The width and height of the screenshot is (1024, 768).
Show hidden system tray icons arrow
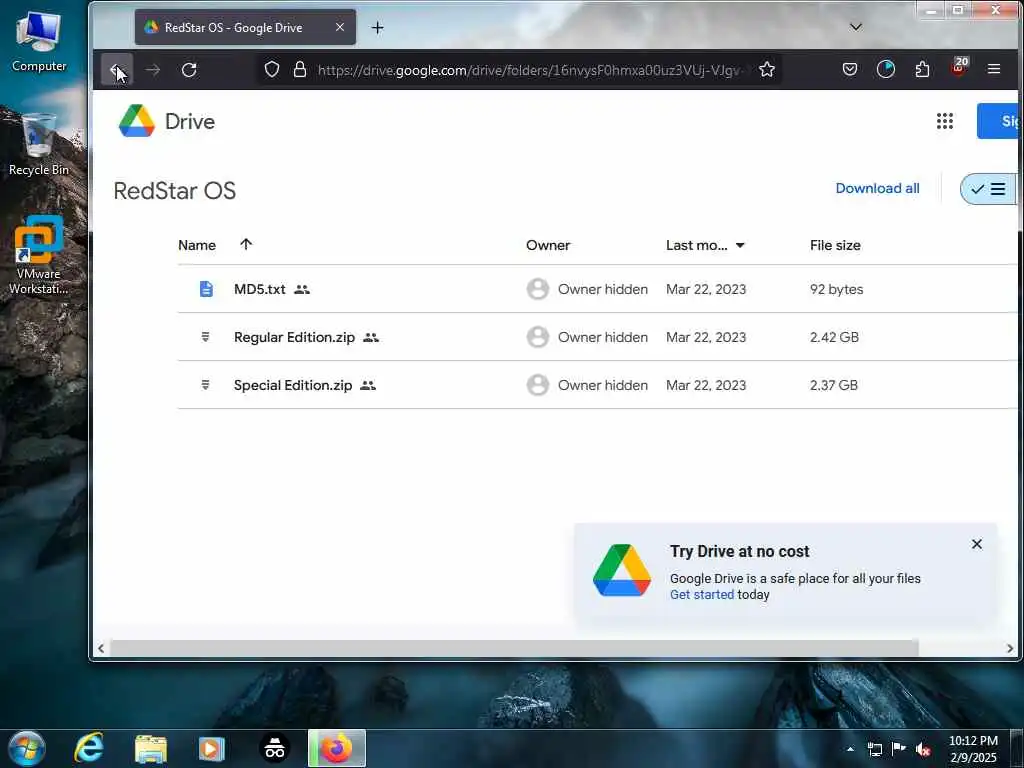[850, 749]
